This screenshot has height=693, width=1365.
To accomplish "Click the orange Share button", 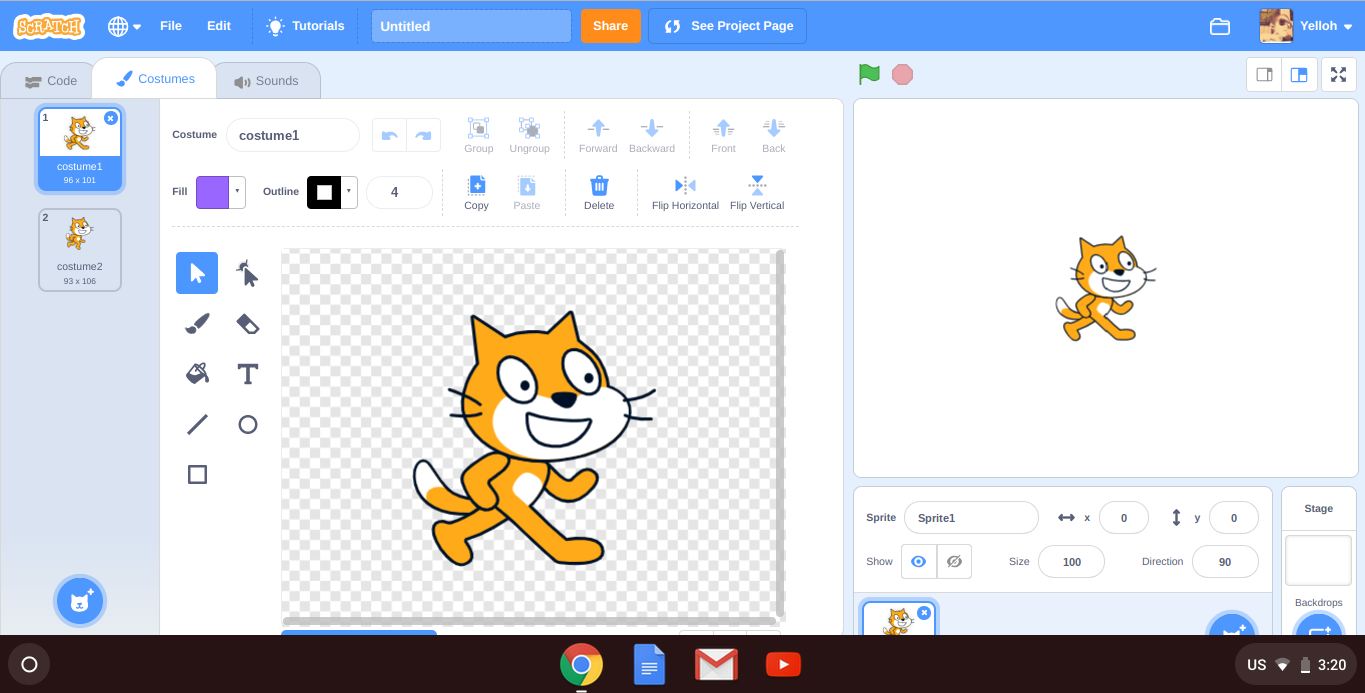I will pos(610,26).
